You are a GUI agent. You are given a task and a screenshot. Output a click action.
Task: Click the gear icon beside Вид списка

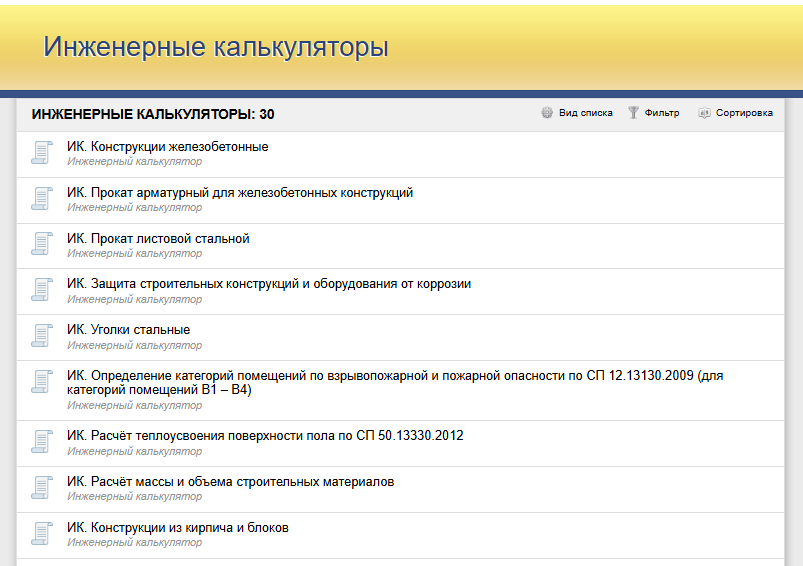point(547,113)
